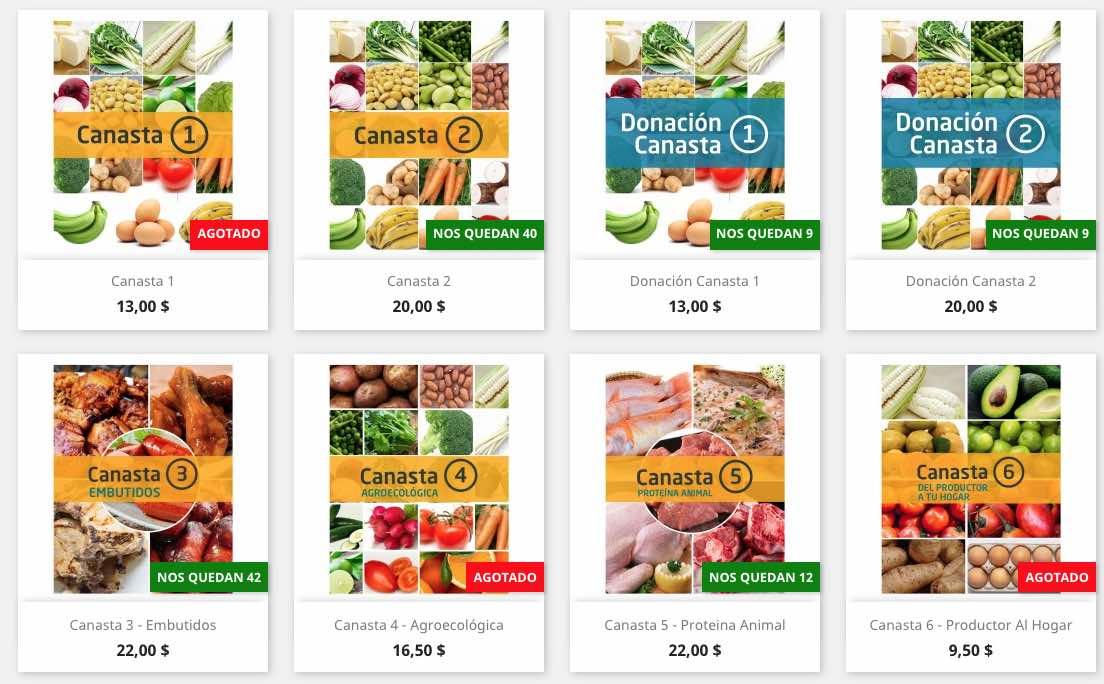Click the 'NOS QUEDAN 42' stock badge

(x=209, y=578)
